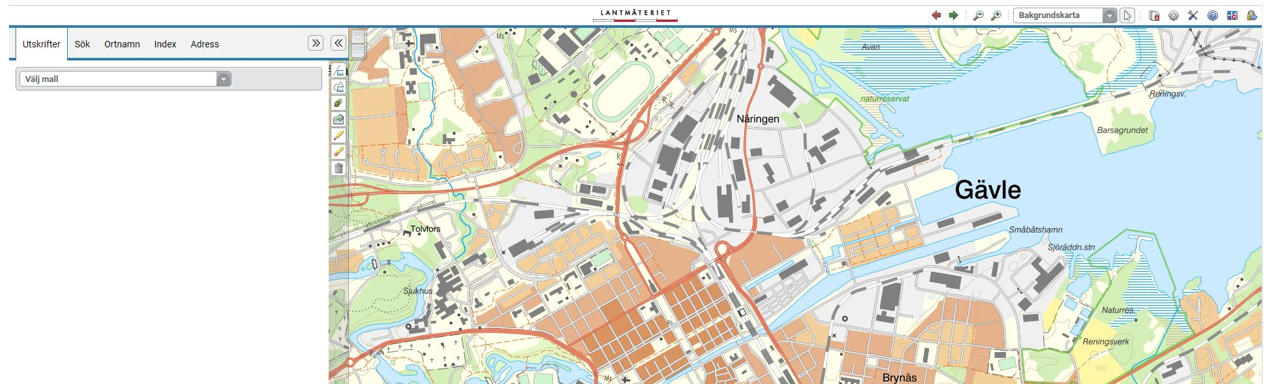Click the zoom in magnifier icon
The height and width of the screenshot is (391, 1267).
(996, 15)
